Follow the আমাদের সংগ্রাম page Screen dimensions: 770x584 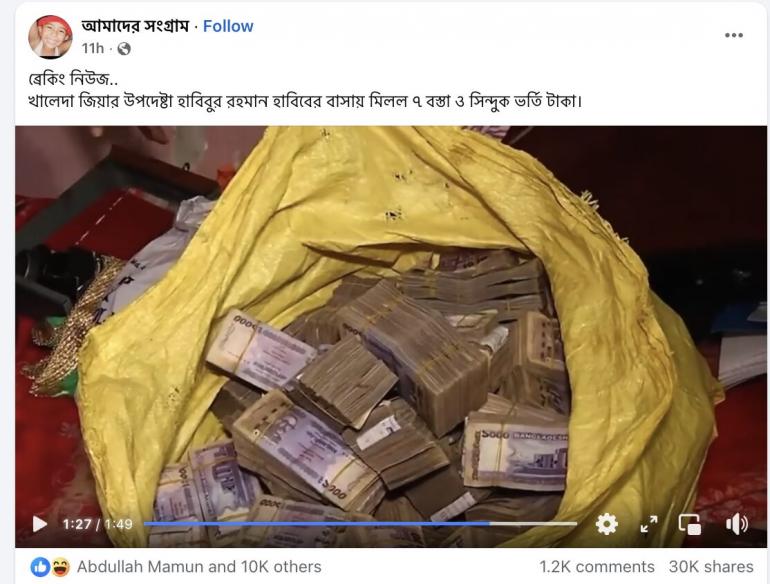pyautogui.click(x=228, y=26)
